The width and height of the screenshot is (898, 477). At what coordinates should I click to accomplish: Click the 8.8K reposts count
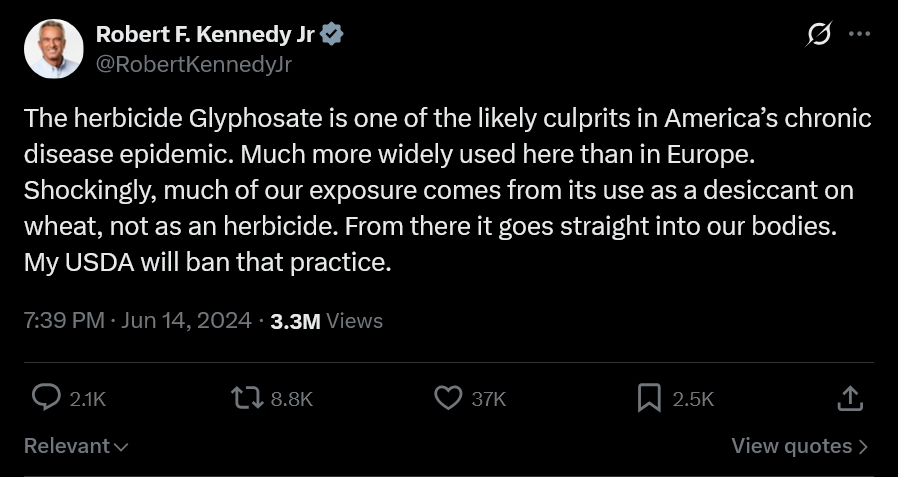click(292, 399)
